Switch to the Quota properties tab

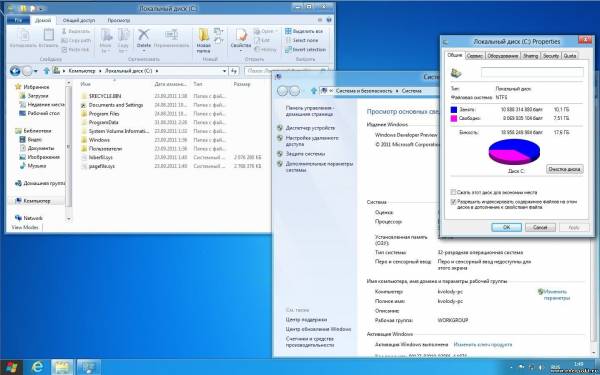tap(570, 56)
